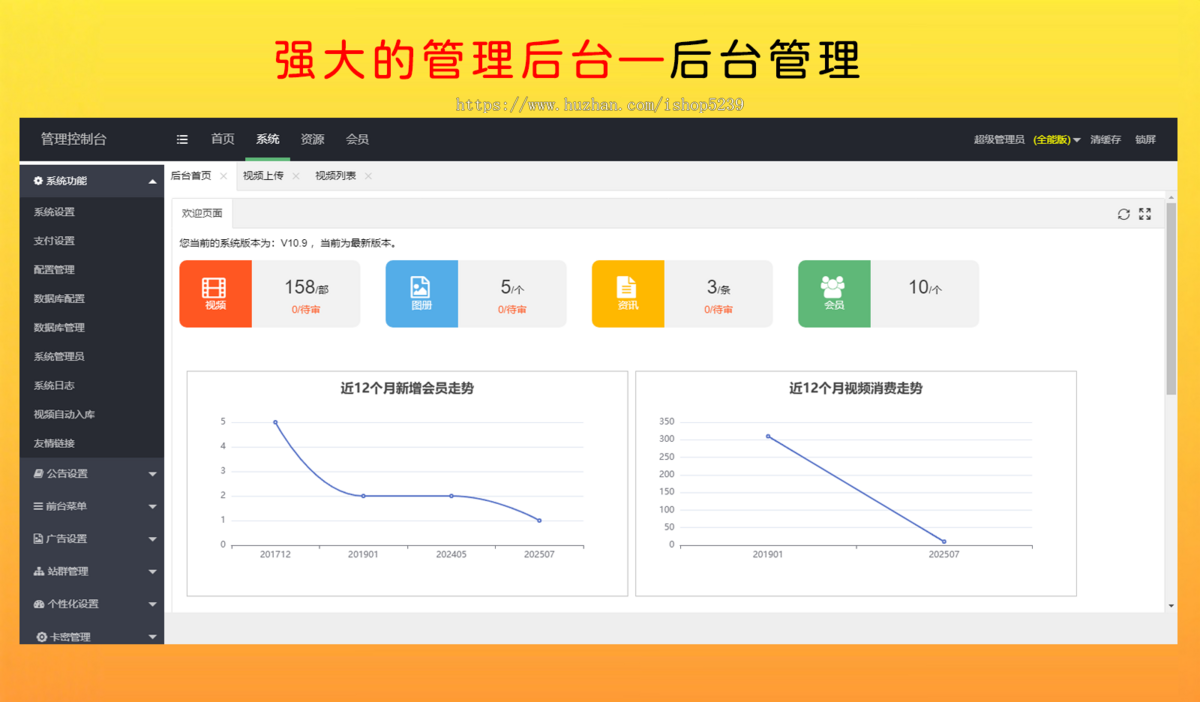Click the 会员 member group icon
The height and width of the screenshot is (702, 1200).
[x=834, y=293]
